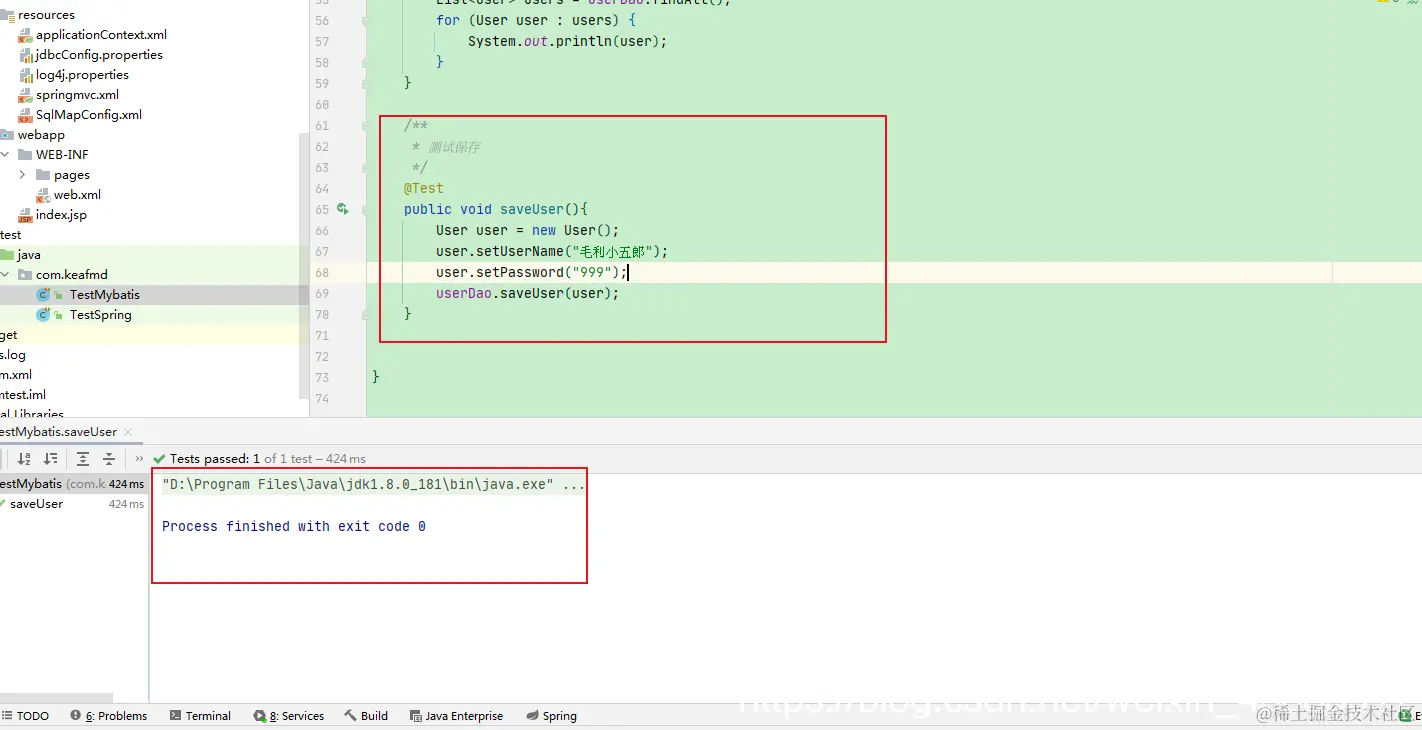Toggle fold marker at line 61 comment
This screenshot has width=1422, height=730.
coord(365,126)
